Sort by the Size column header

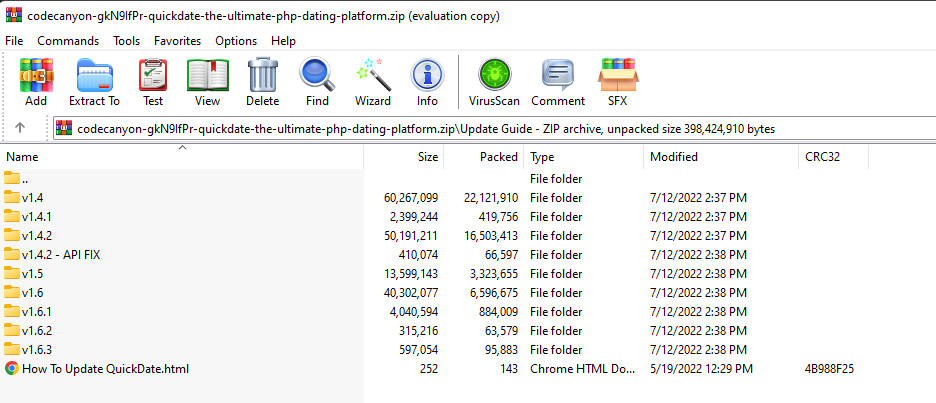pyautogui.click(x=404, y=156)
